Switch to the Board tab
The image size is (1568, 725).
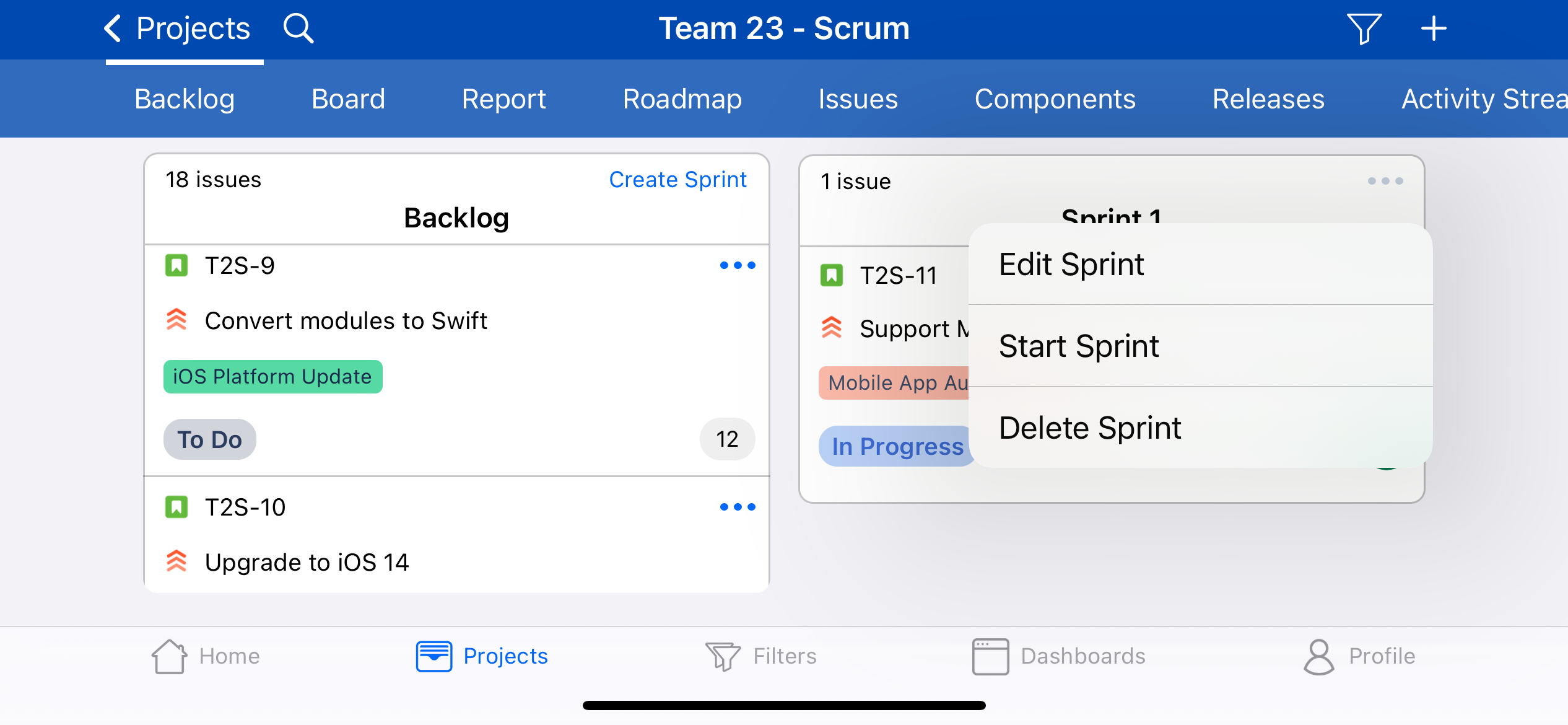point(348,99)
